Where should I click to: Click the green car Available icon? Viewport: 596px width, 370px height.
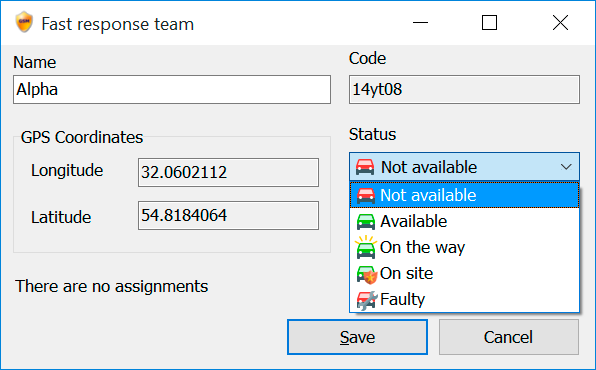pos(366,221)
